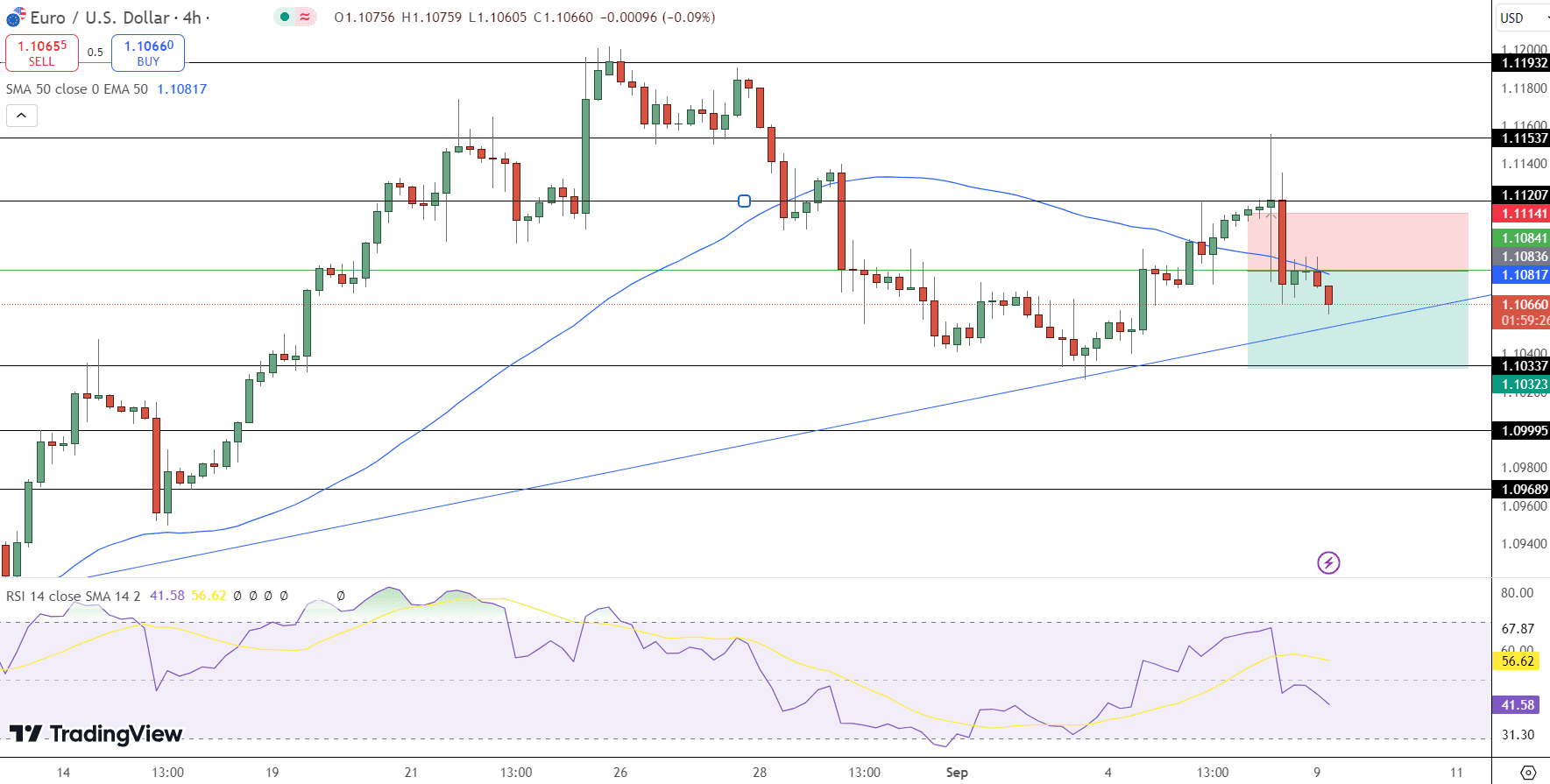
Task: Click the RSI SMA value 56.62 in the legend
Action: point(209,596)
